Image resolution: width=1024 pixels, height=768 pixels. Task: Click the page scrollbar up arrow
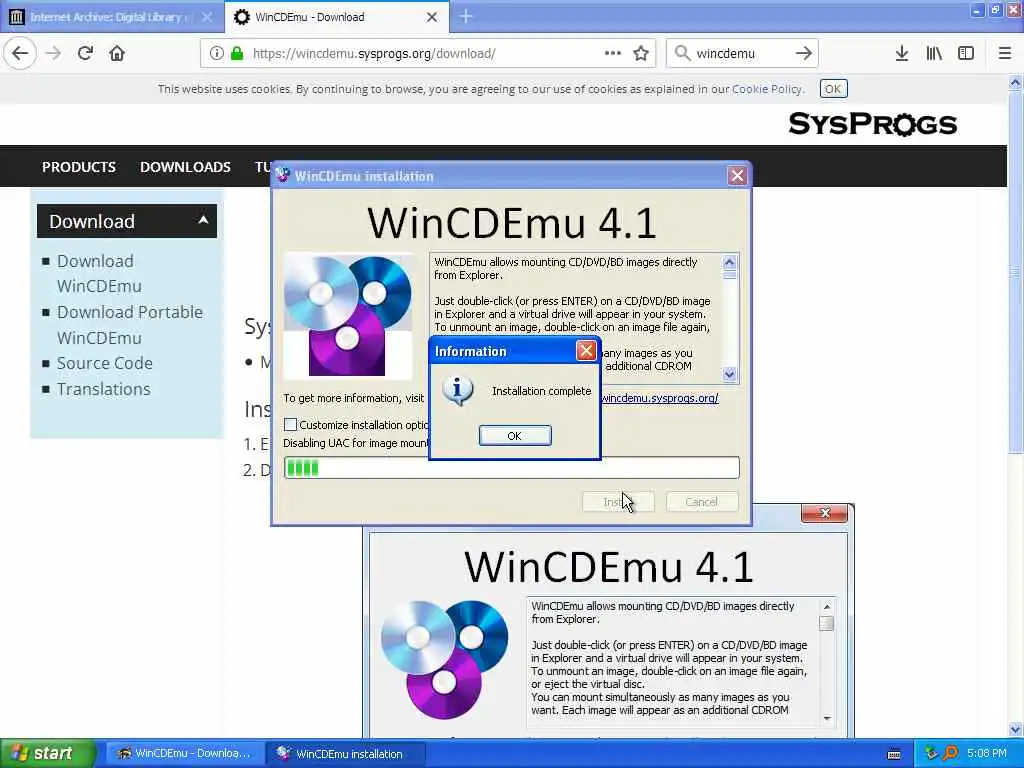click(x=1016, y=83)
